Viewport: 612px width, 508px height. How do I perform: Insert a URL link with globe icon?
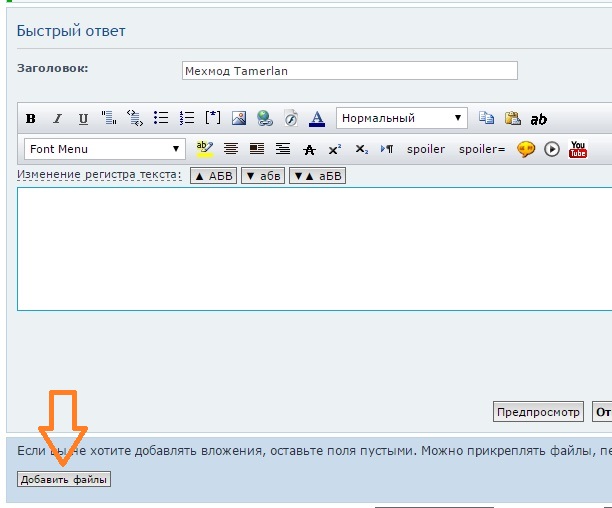pos(265,118)
